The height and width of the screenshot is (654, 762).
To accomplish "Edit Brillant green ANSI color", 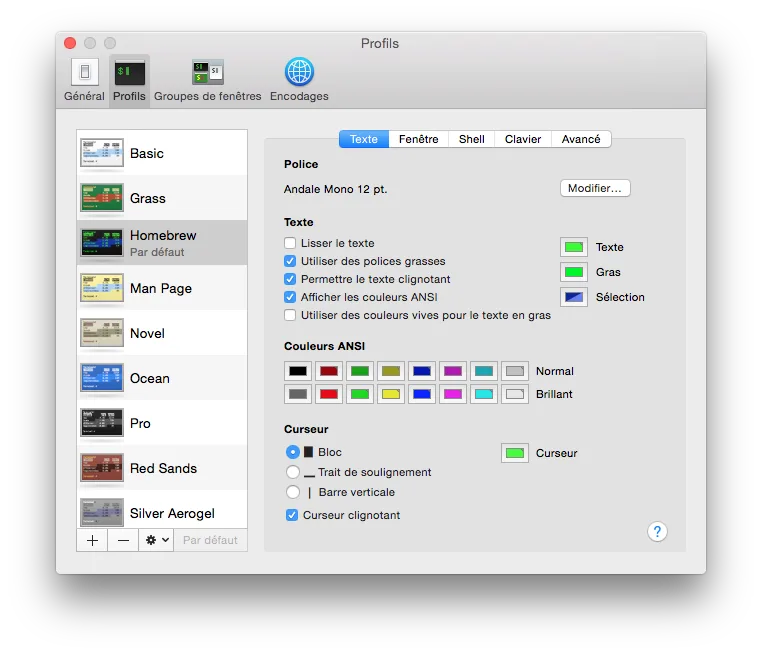I will click(360, 394).
